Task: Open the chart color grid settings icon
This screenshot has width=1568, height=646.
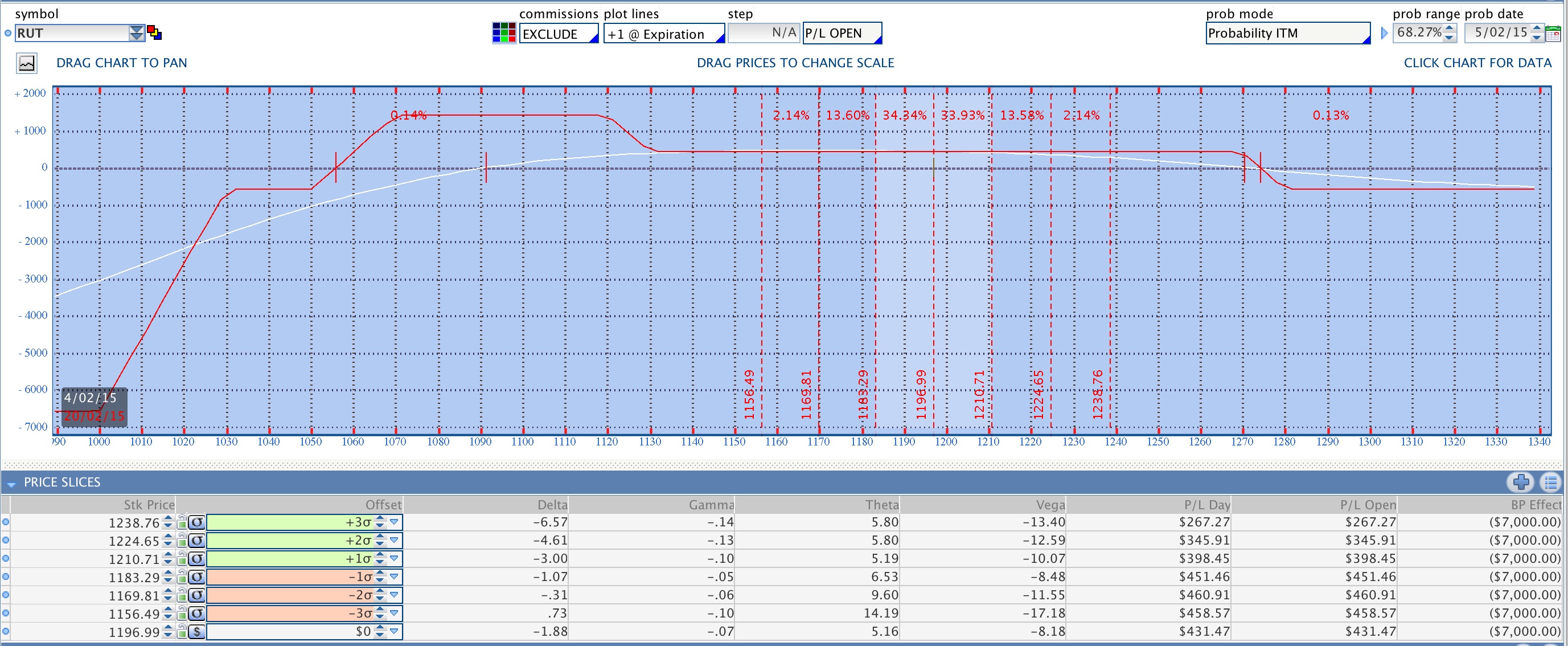Action: click(x=503, y=33)
